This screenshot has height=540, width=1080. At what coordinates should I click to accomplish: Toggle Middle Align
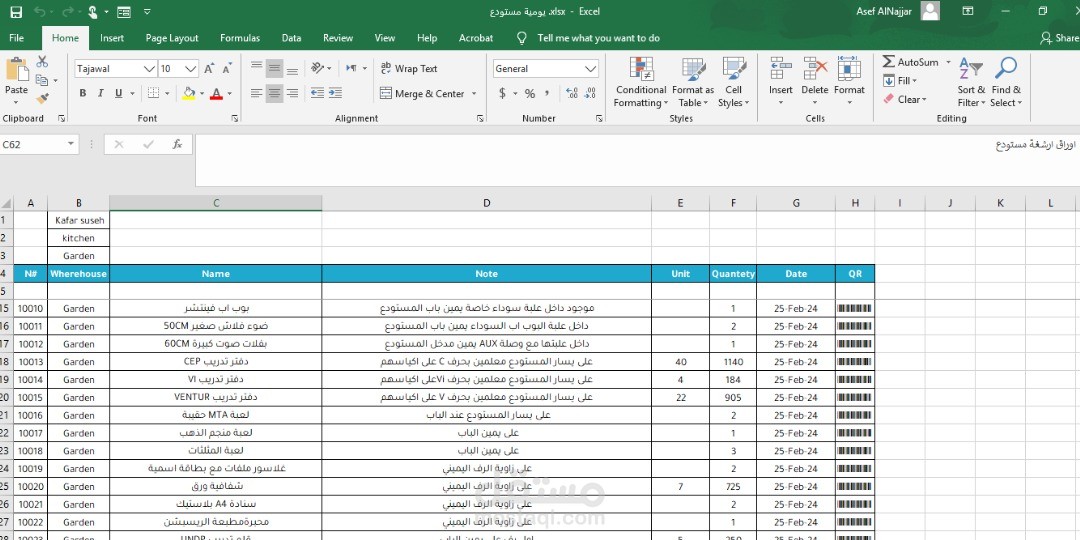(275, 68)
